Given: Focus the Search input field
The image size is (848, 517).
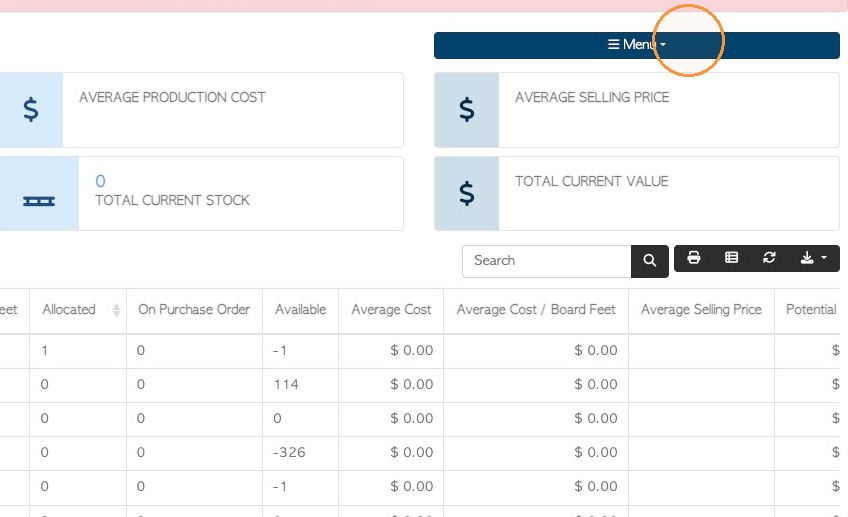Looking at the screenshot, I should pyautogui.click(x=547, y=261).
